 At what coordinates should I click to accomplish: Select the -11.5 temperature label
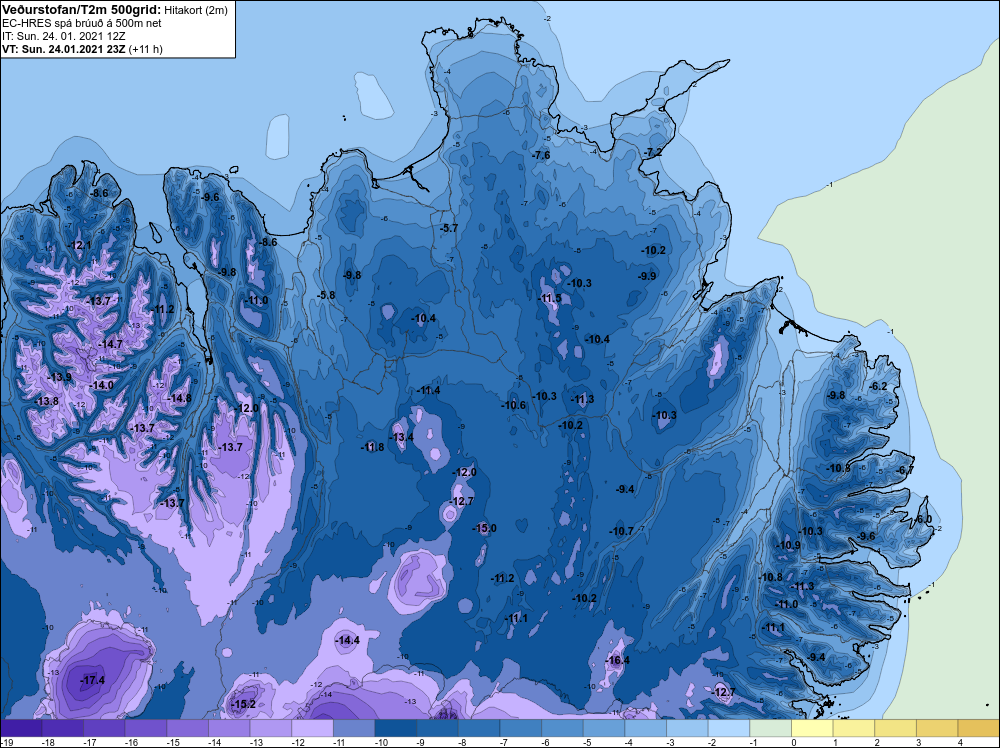(x=550, y=298)
